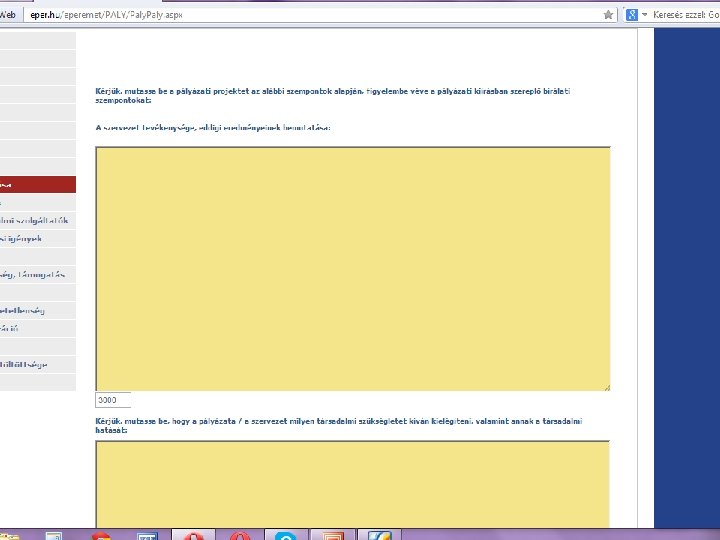Click into the first yellow text area
The image size is (720, 540).
click(x=353, y=269)
